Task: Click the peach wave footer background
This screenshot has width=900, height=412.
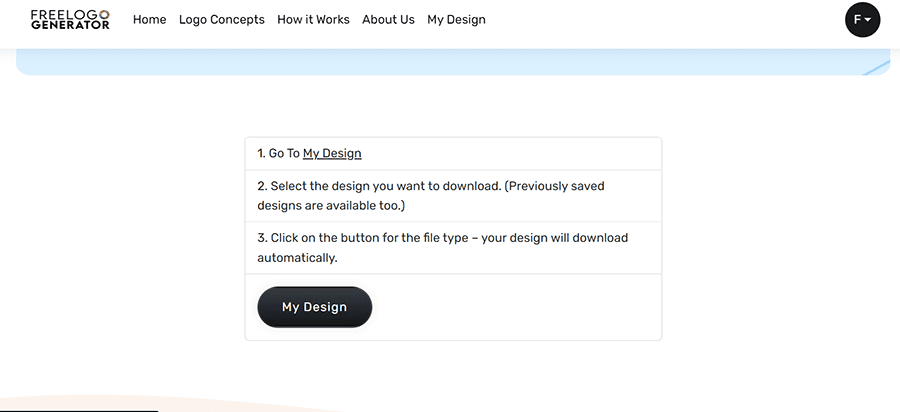Action: click(172, 403)
